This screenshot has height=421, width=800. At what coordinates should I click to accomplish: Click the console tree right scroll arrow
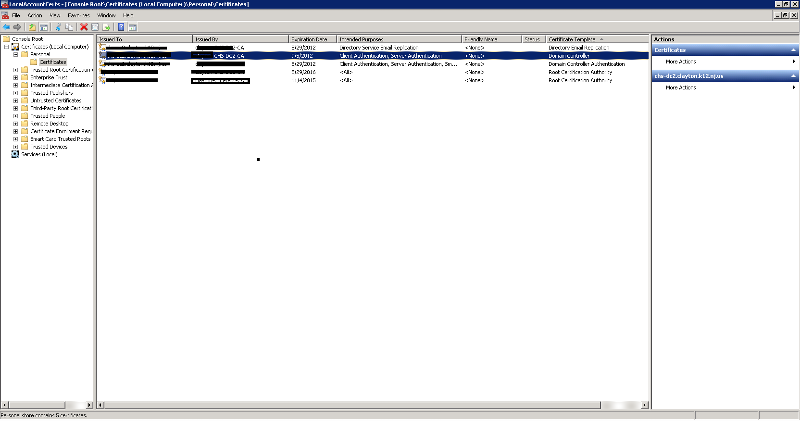coord(89,405)
